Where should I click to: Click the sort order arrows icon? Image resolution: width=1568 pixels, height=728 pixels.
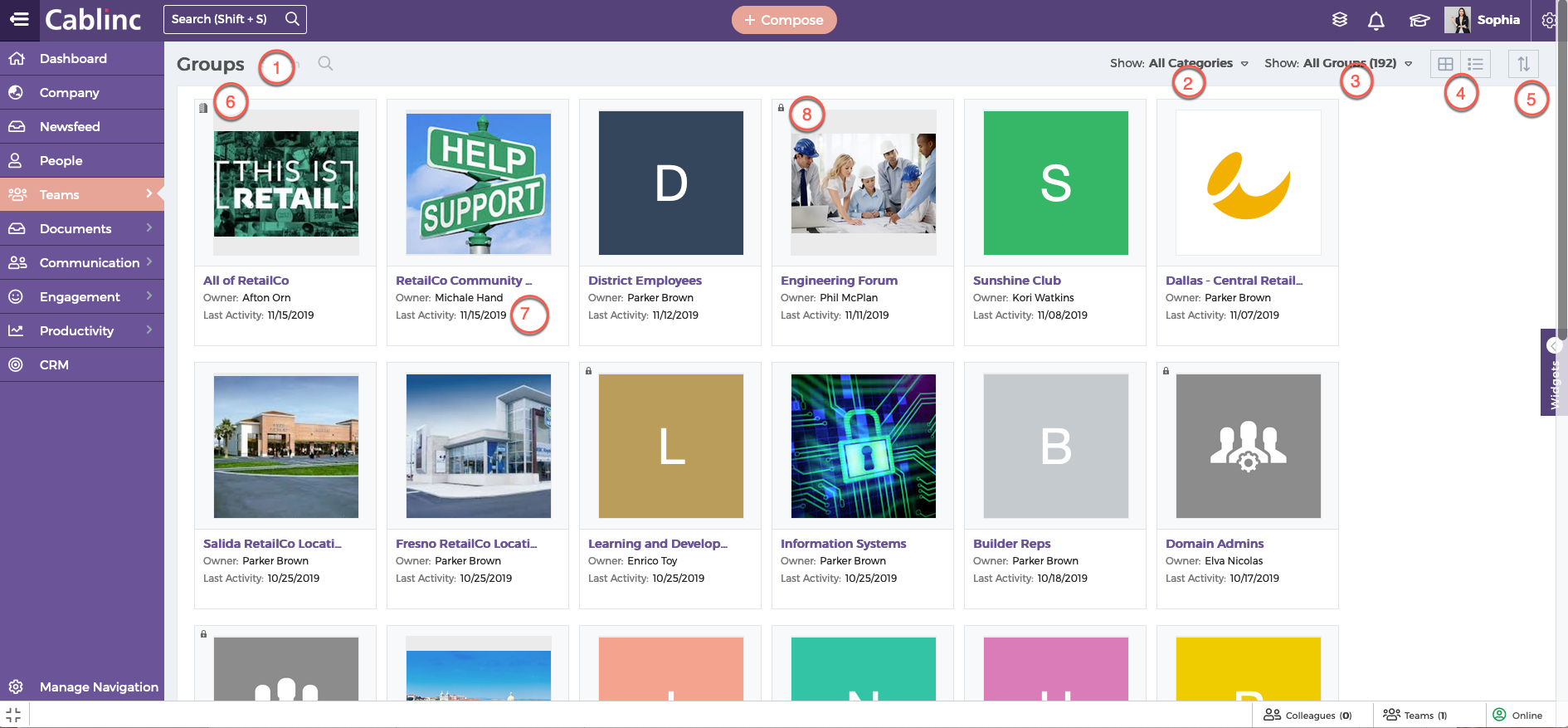1523,64
